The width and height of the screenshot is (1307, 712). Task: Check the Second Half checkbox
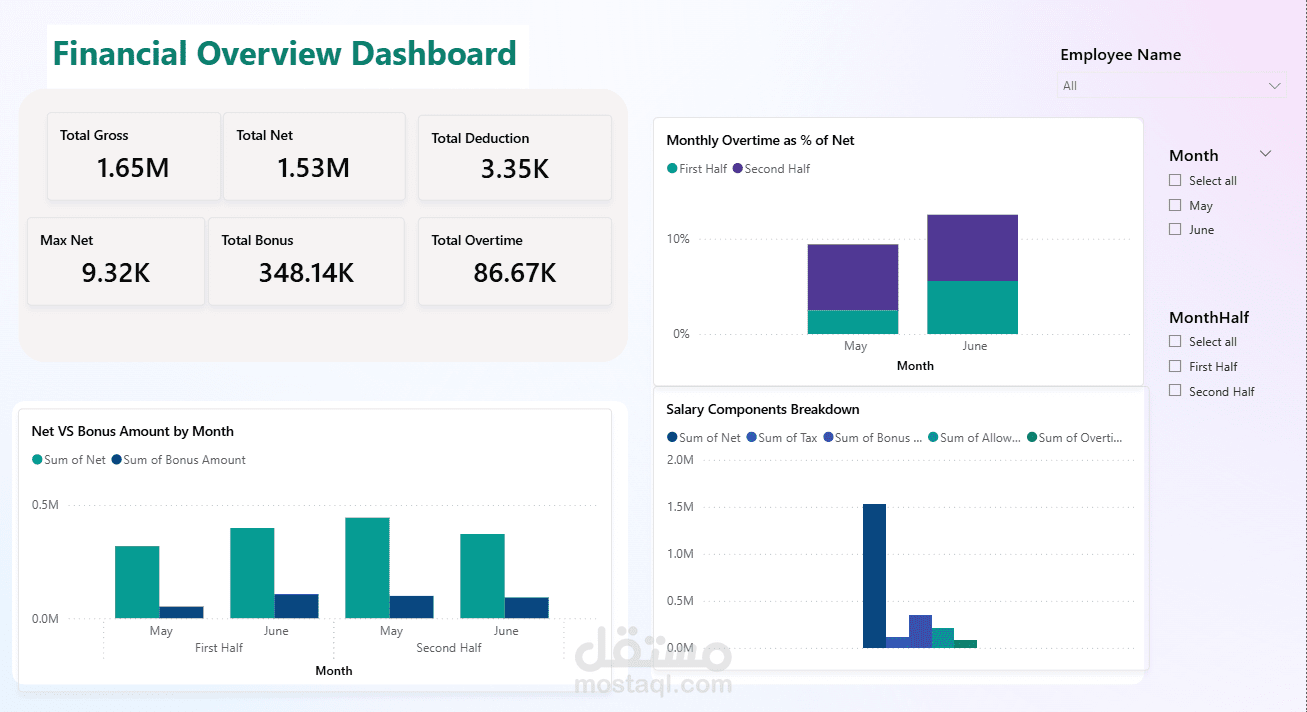(1175, 391)
